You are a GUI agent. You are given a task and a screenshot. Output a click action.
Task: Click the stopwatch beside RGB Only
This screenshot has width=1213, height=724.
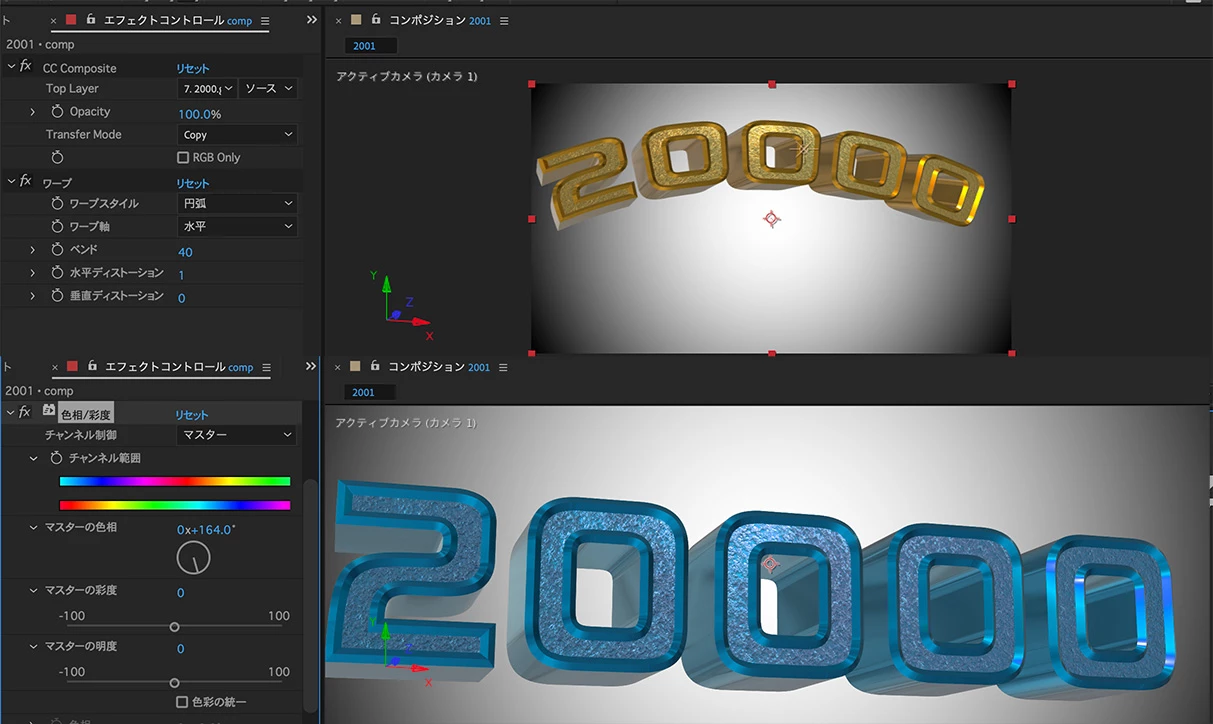(57, 157)
